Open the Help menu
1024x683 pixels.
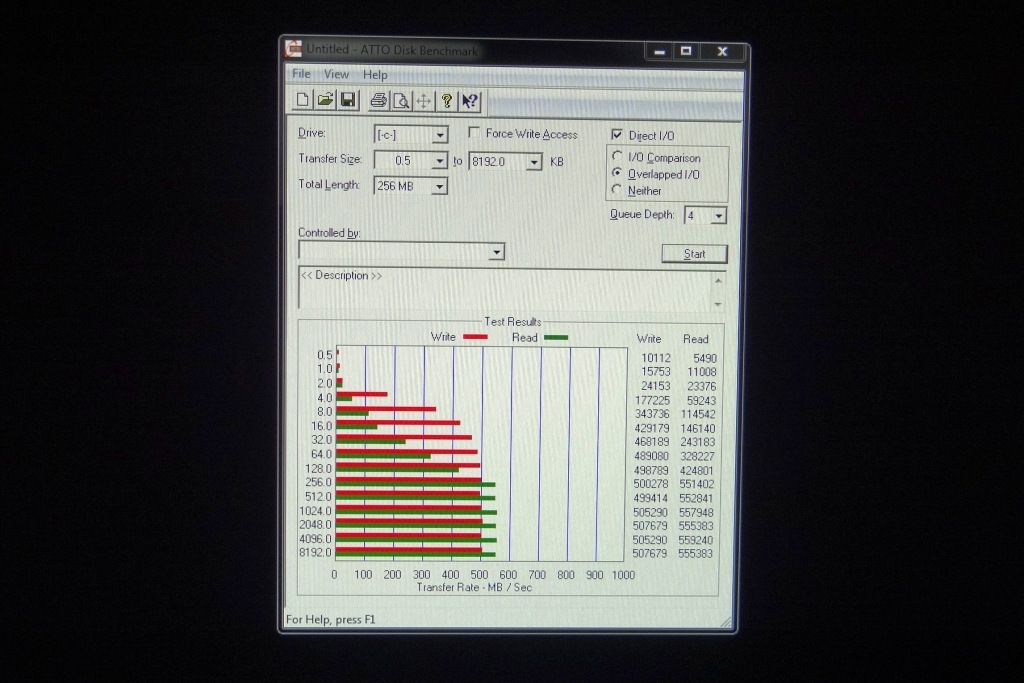(x=375, y=75)
